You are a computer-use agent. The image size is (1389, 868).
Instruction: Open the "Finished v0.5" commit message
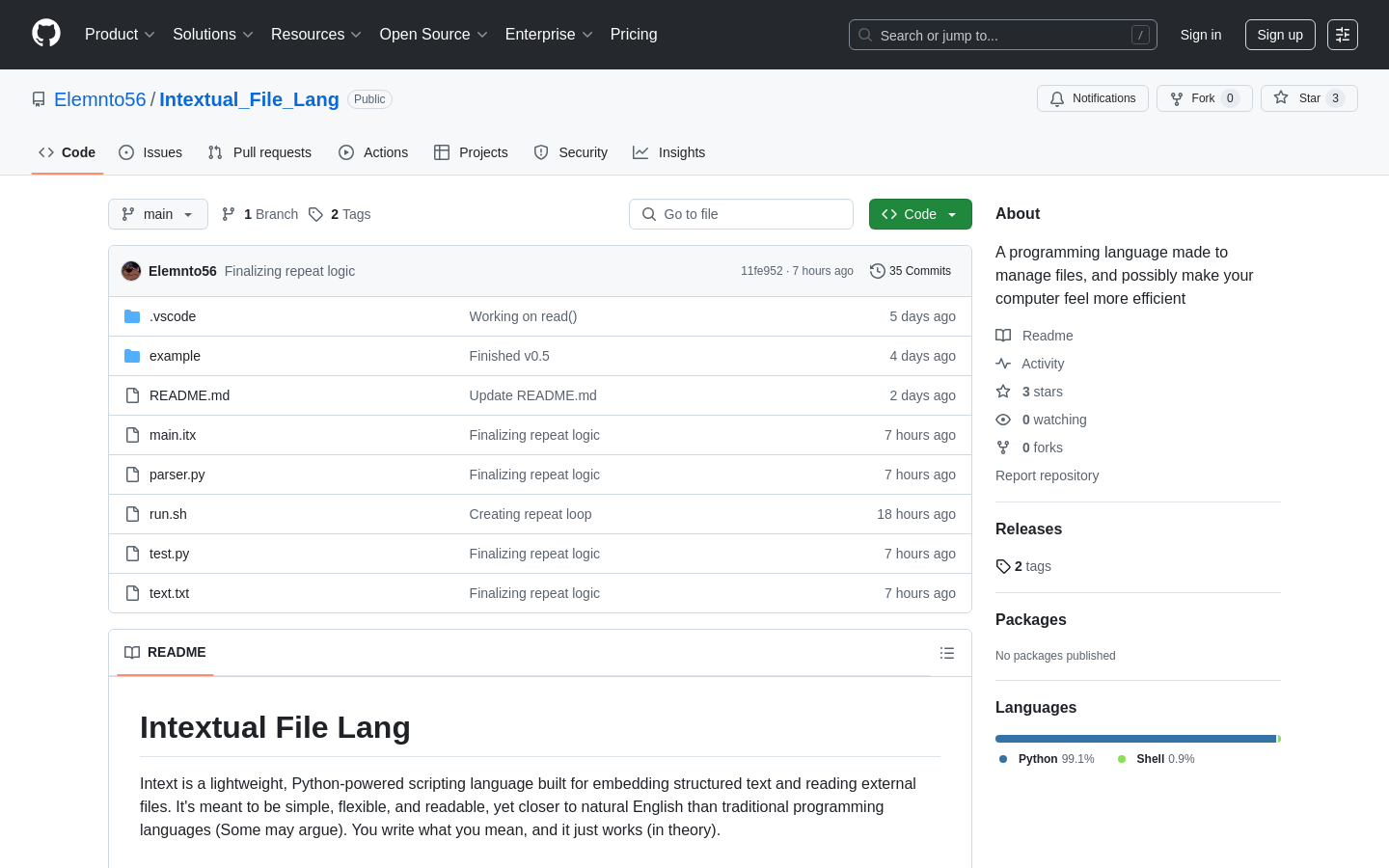click(x=509, y=356)
